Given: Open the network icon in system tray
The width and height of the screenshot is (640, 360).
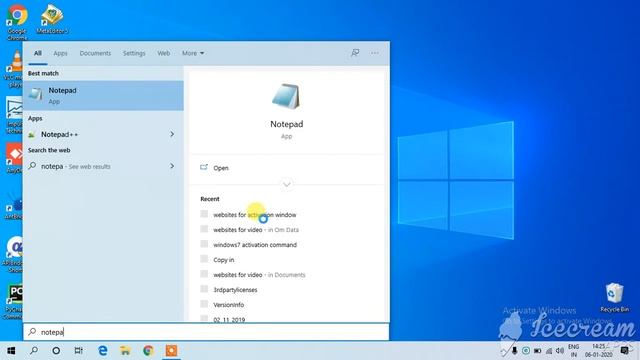Looking at the screenshot, I should click(549, 351).
